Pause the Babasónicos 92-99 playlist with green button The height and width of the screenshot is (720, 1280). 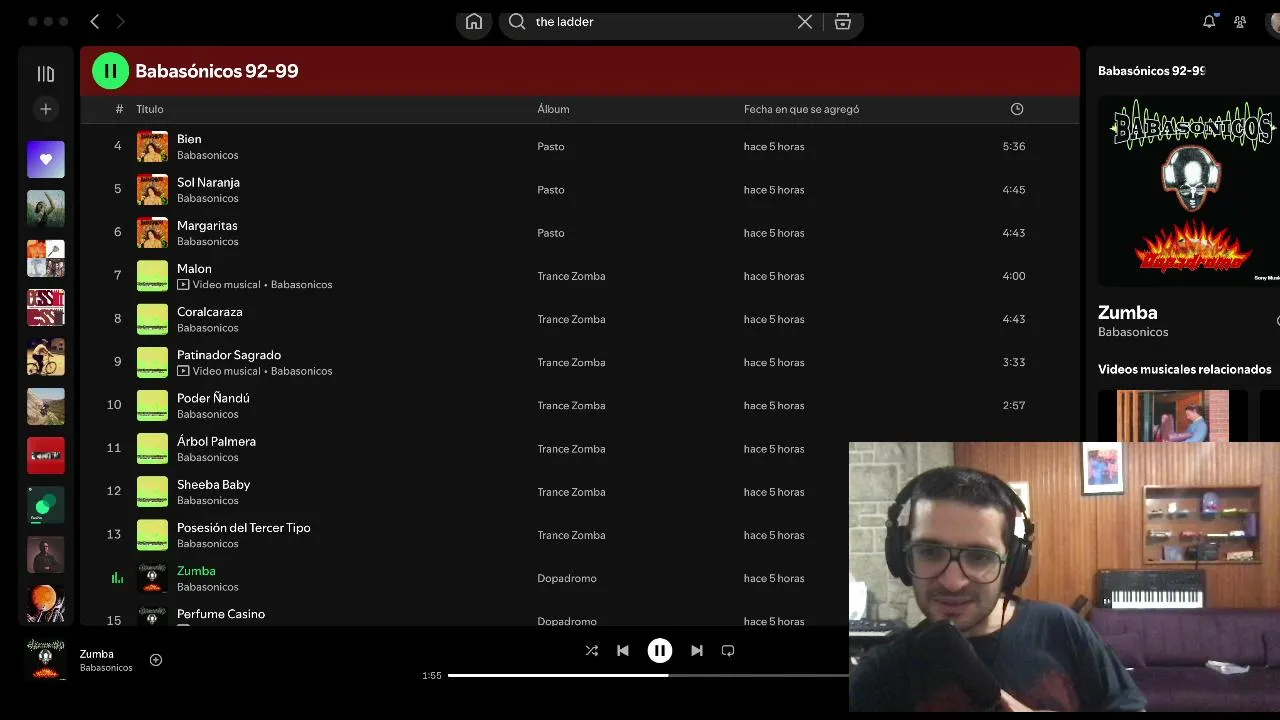110,71
